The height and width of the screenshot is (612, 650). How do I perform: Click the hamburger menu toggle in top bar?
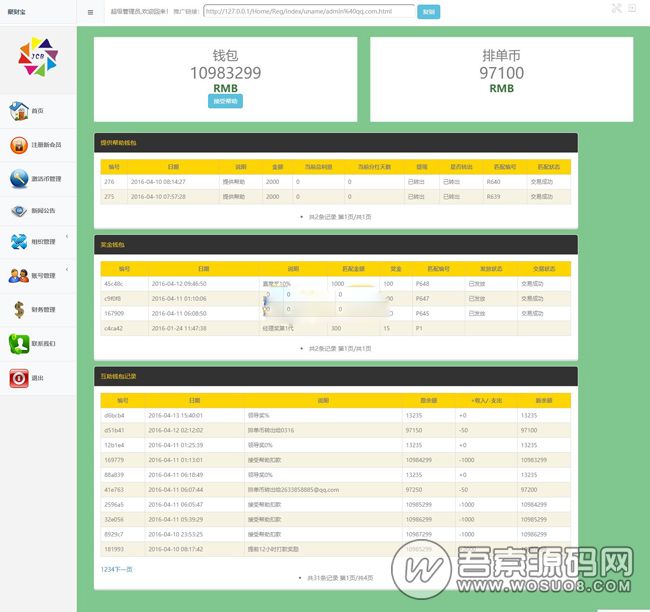pyautogui.click(x=90, y=12)
